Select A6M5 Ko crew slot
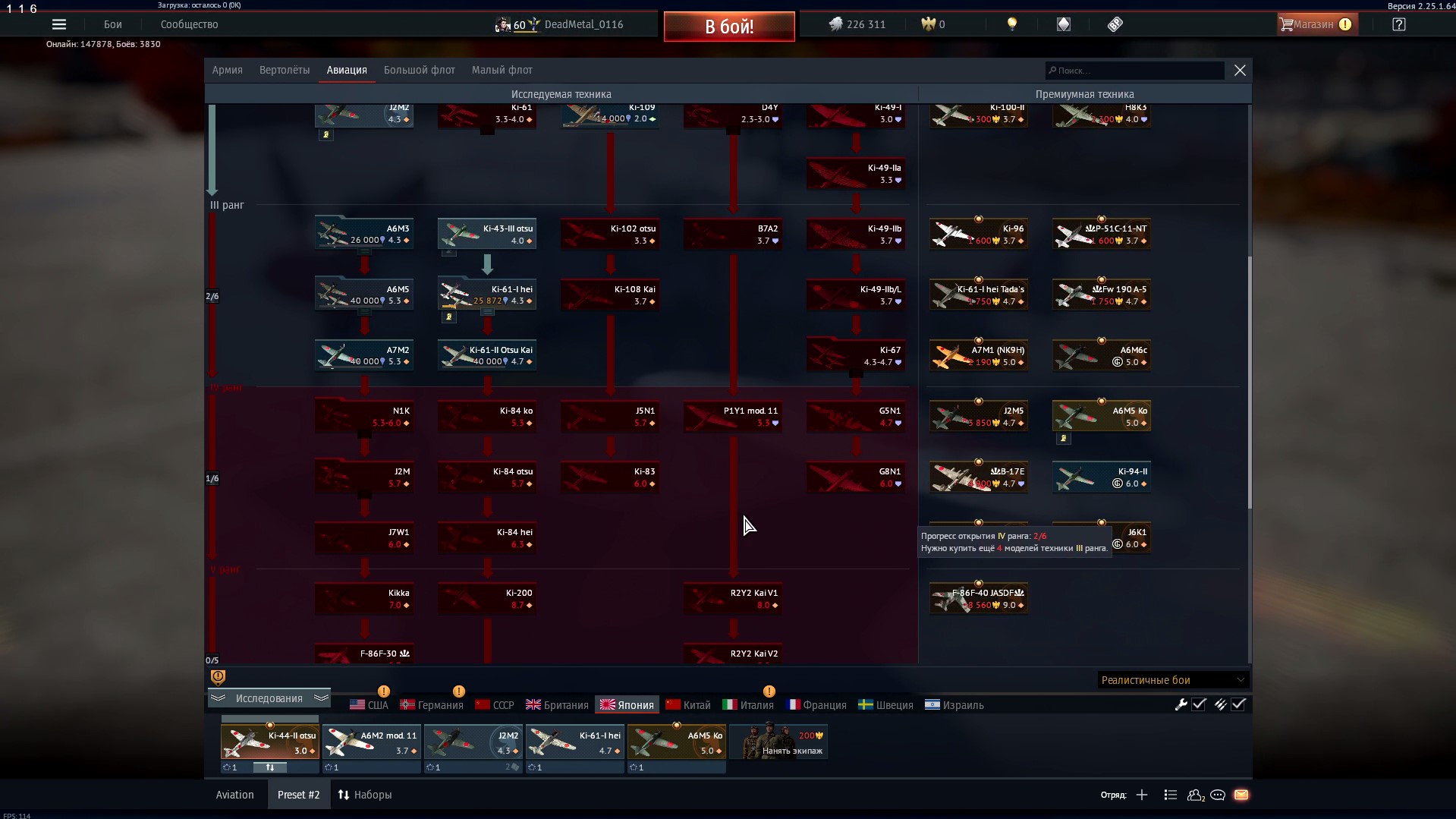 (x=677, y=742)
